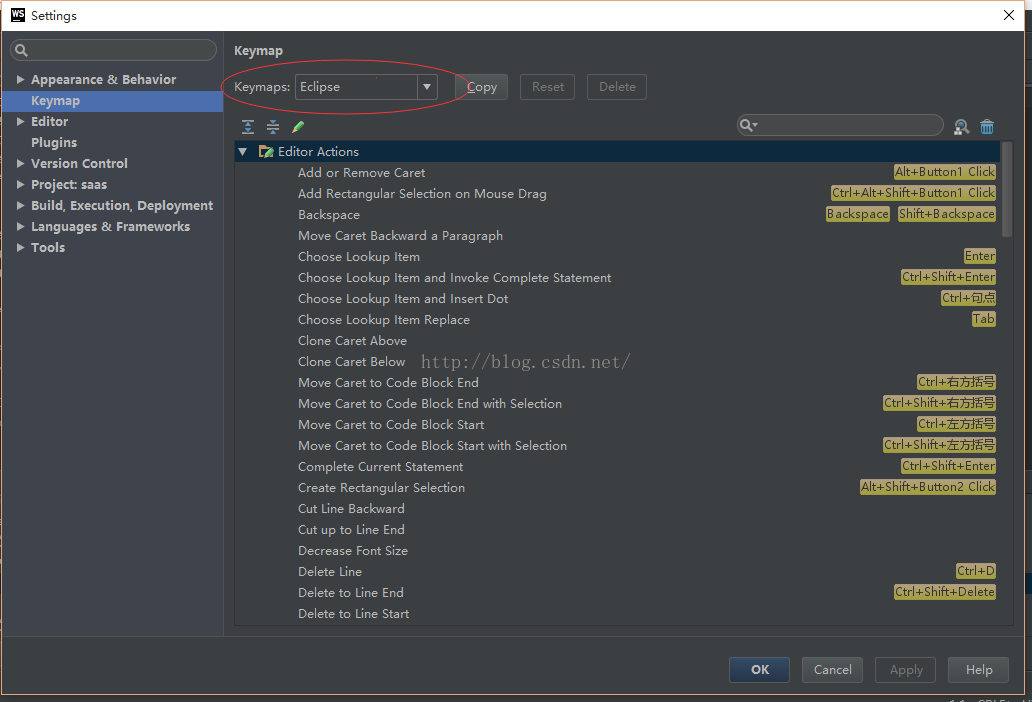Open Plugins in the settings sidebar
The width and height of the screenshot is (1032, 702).
point(54,142)
